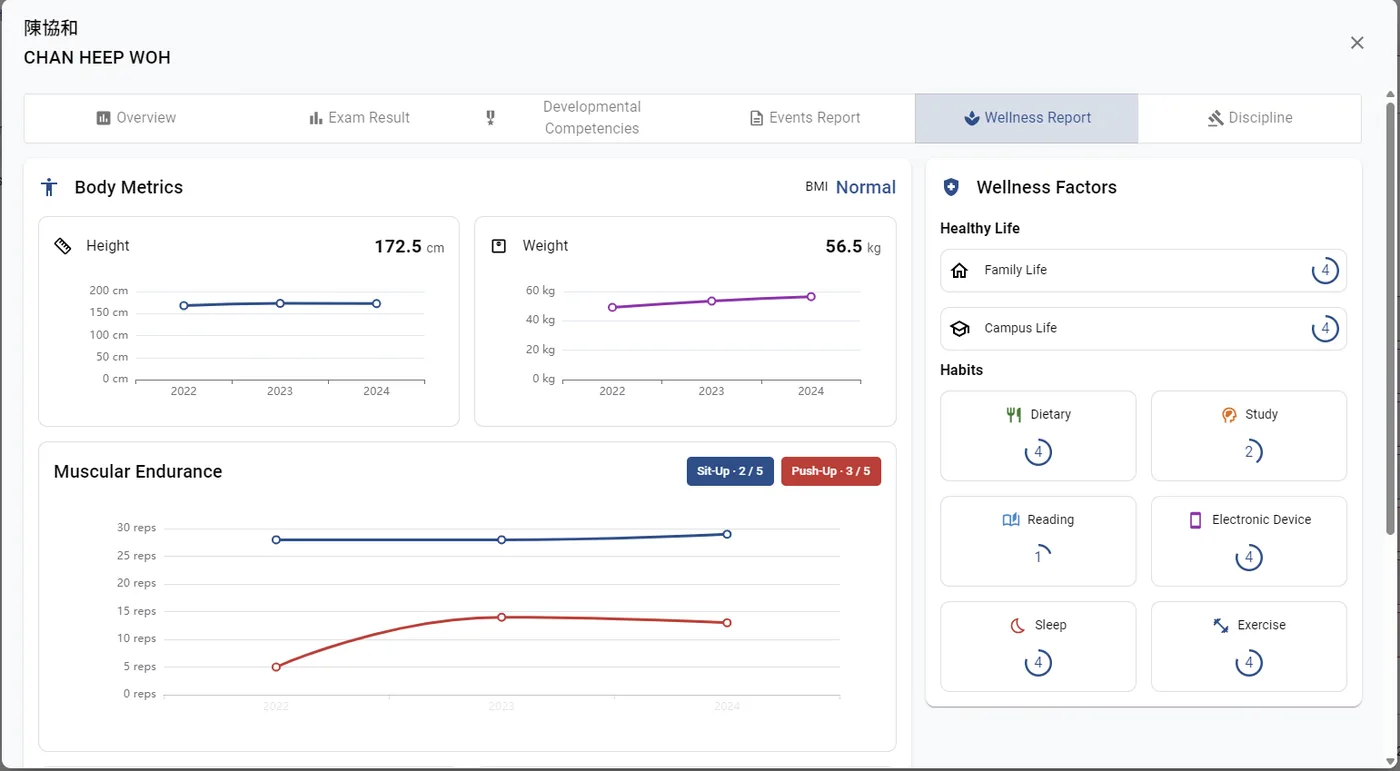Click the 2023 push-up data point
This screenshot has width=1400, height=771.
(502, 617)
